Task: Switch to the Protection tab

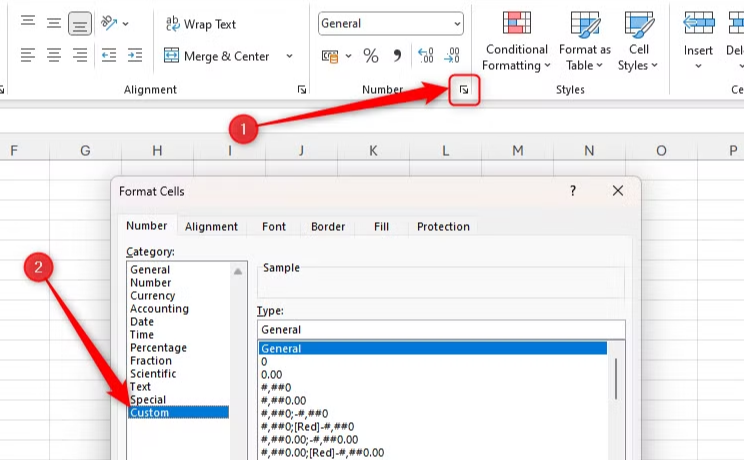Action: pyautogui.click(x=443, y=226)
